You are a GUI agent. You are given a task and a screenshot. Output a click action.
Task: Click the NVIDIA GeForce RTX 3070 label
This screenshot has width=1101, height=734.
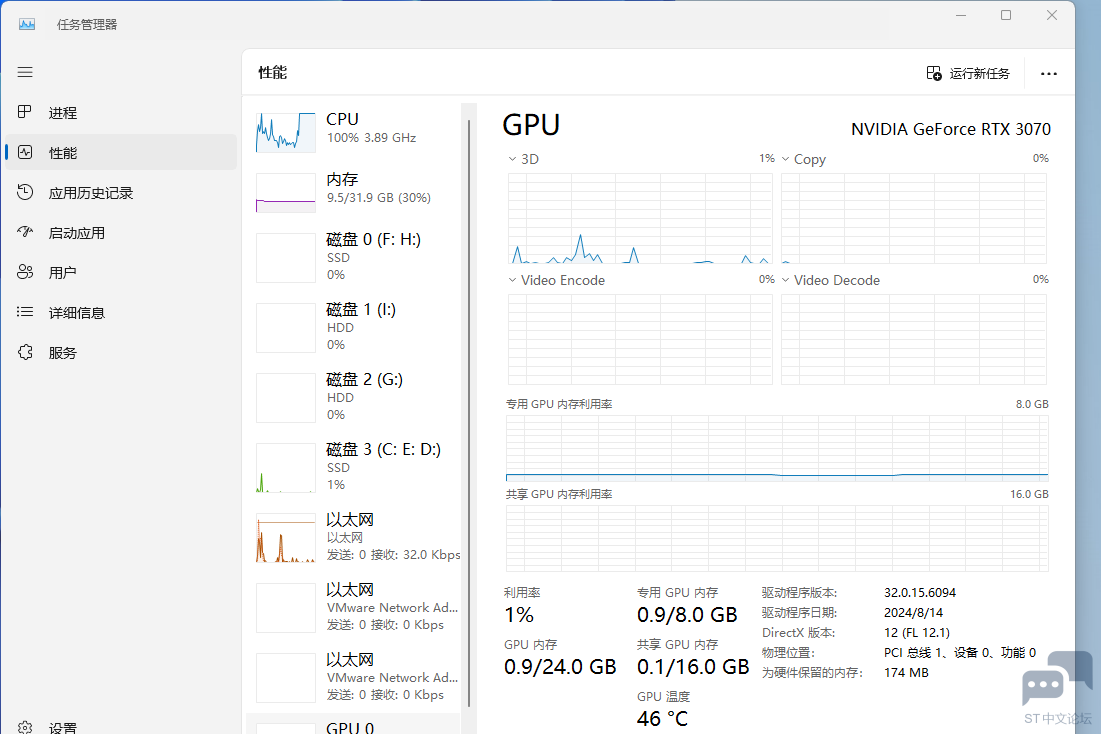951,130
